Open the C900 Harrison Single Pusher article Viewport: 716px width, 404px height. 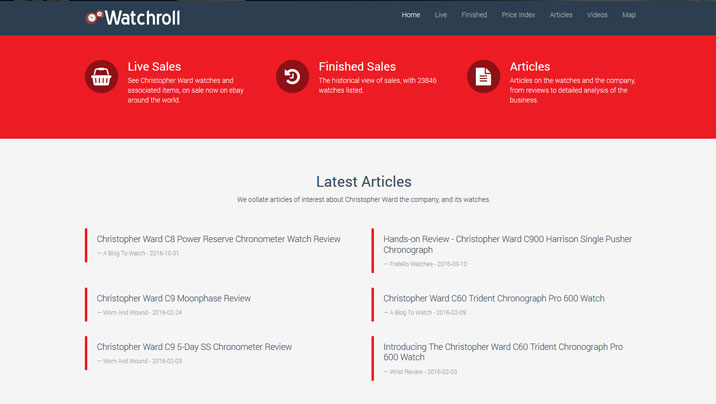[507, 244]
